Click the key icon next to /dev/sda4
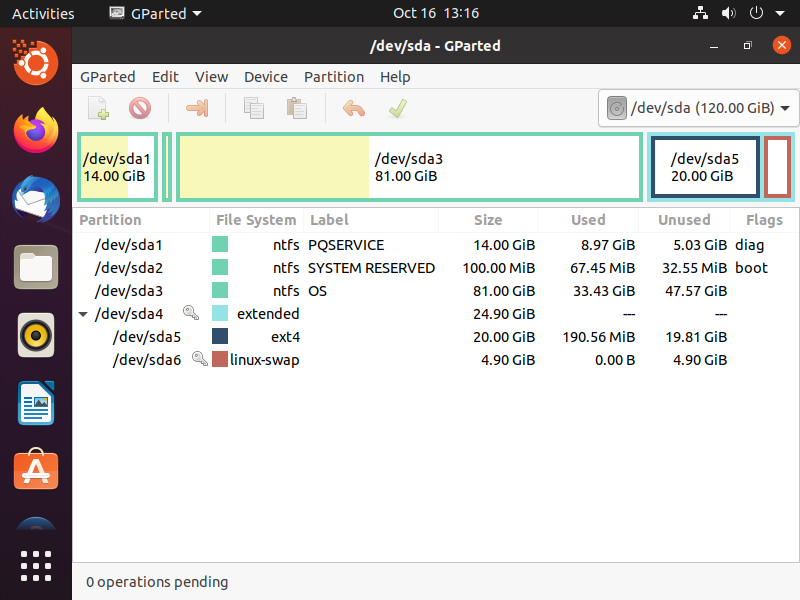 191,312
